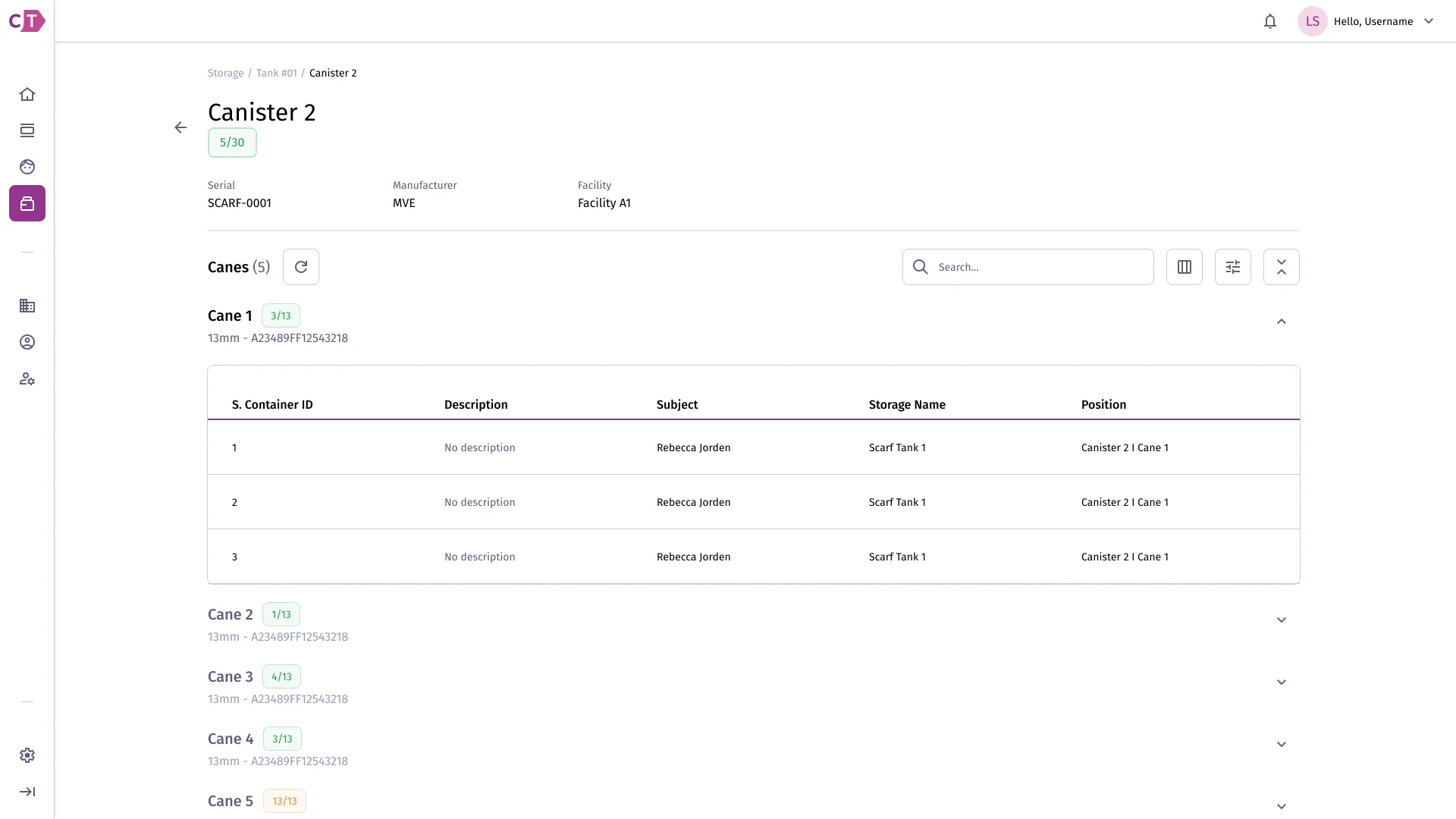Select the active storage sidebar icon
This screenshot has width=1456, height=819.
[x=27, y=203]
